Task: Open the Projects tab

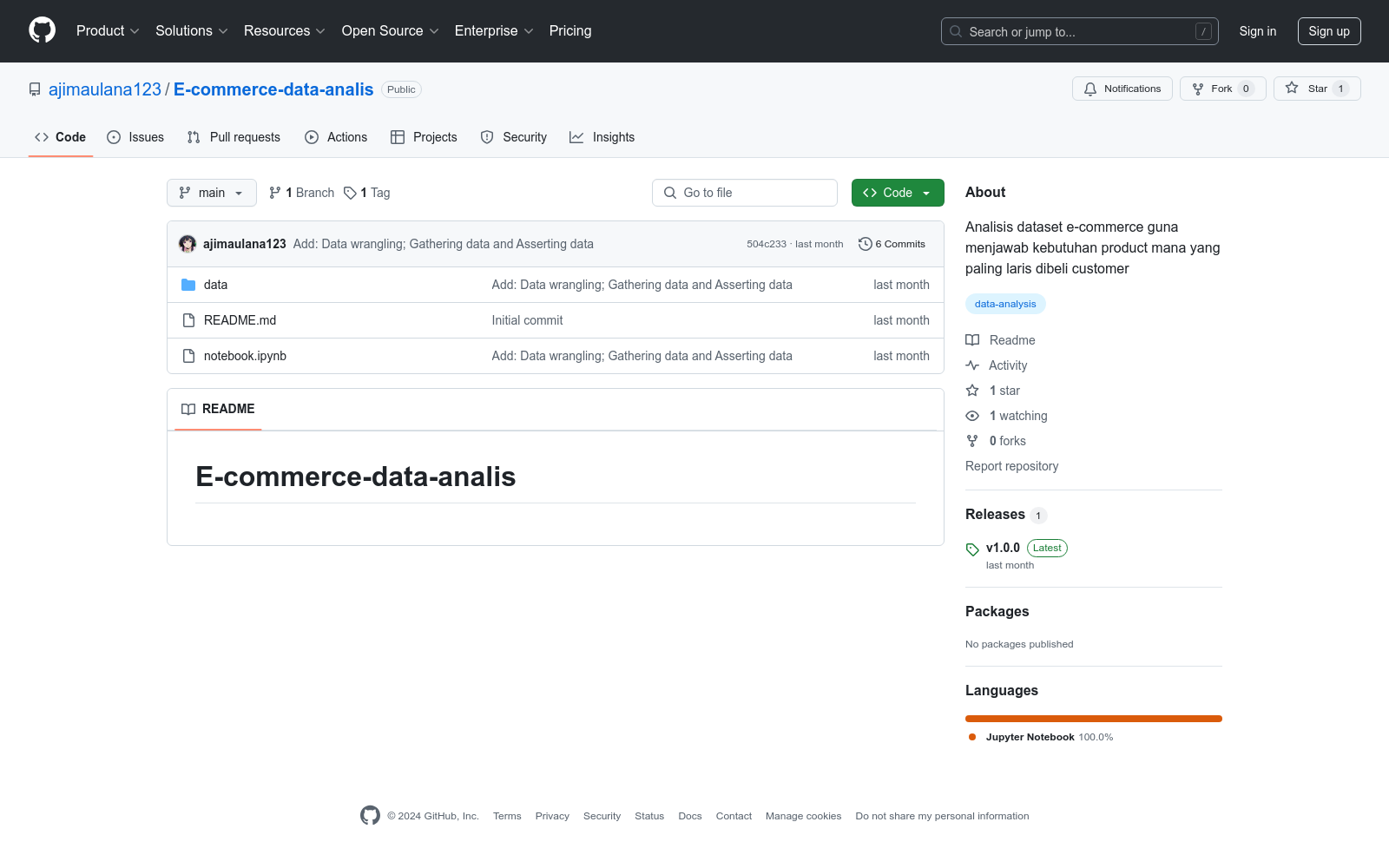Action: [x=424, y=137]
